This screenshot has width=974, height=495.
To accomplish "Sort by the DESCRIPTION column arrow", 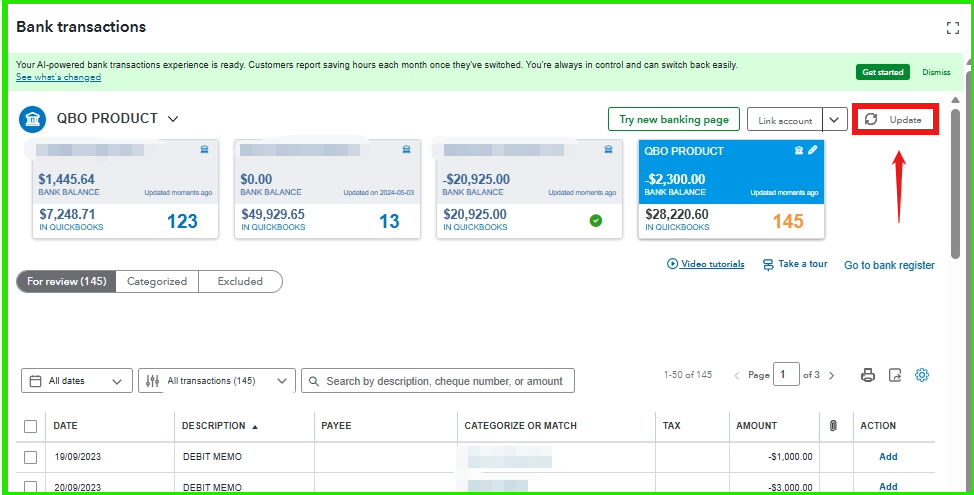I will [255, 427].
